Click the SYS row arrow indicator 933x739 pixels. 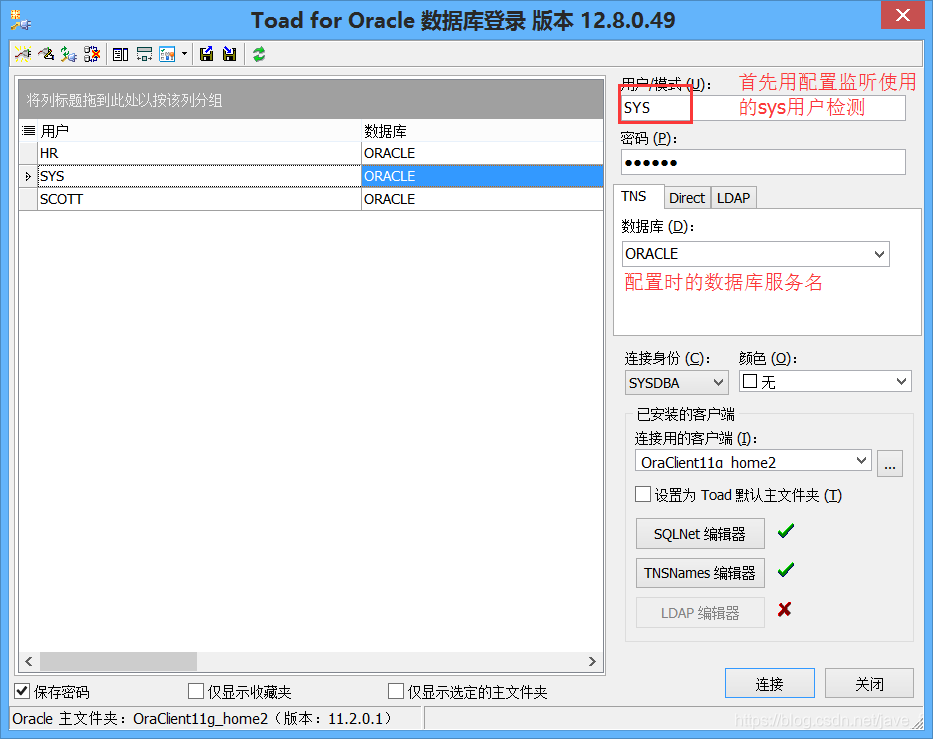[28, 177]
